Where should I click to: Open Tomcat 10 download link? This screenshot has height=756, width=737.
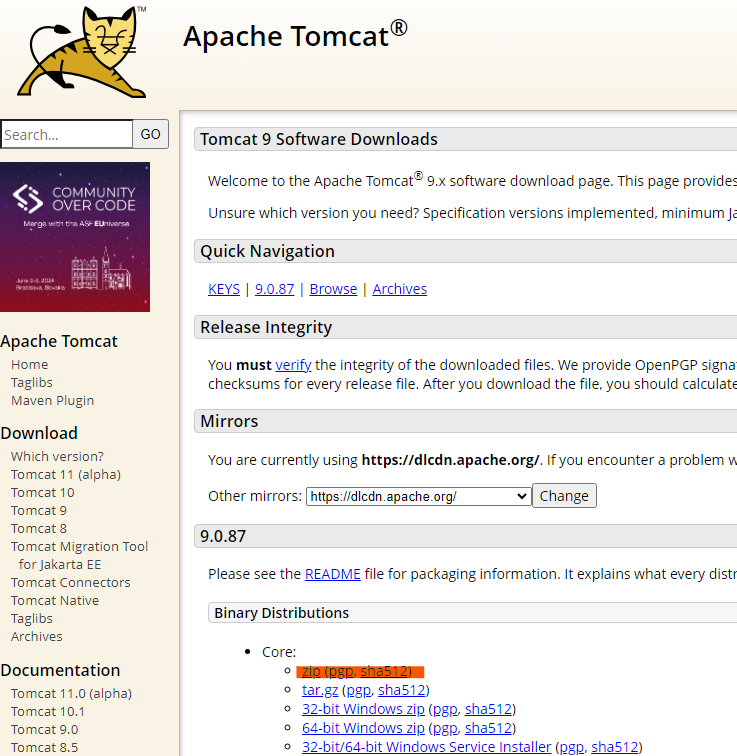point(43,493)
